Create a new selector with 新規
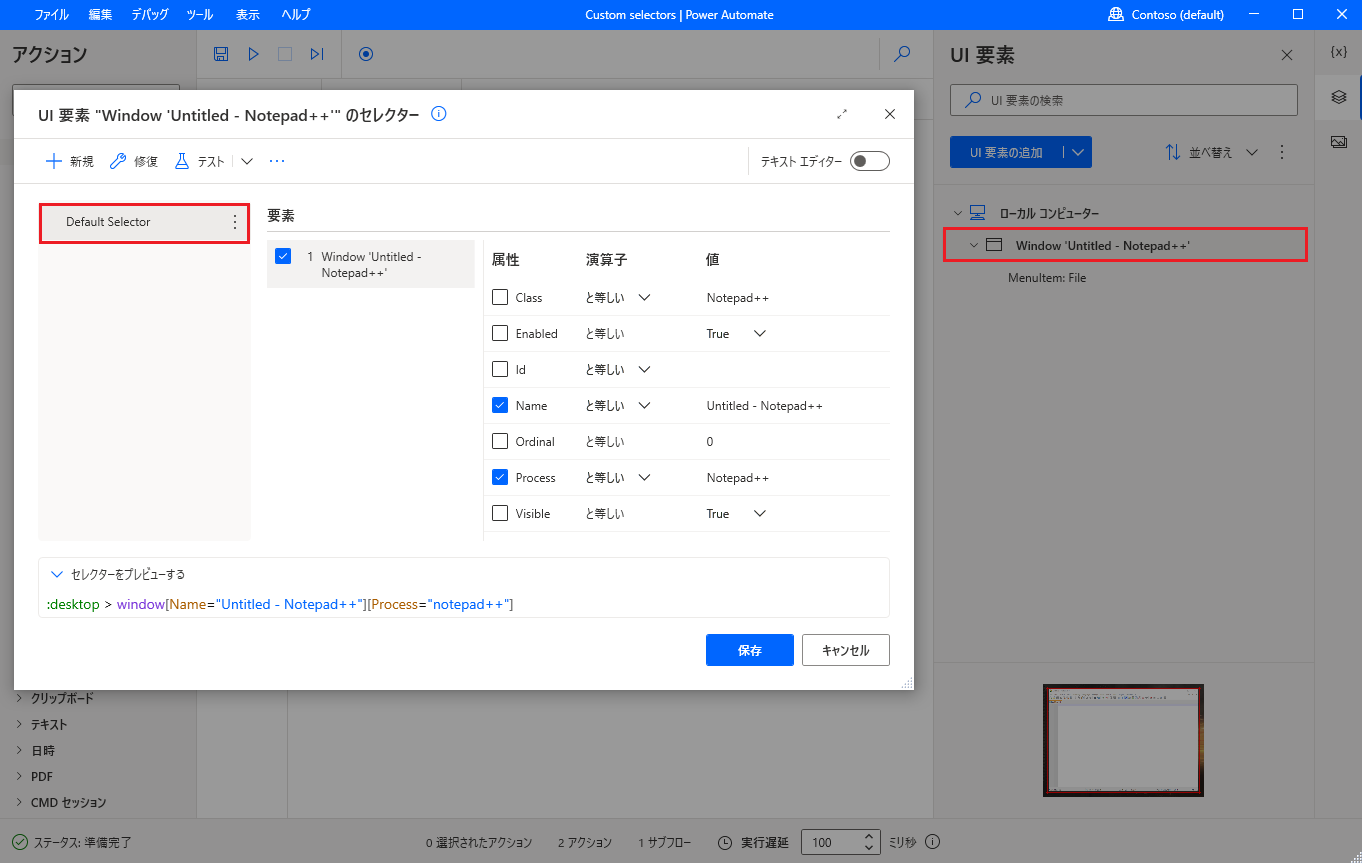Screen dimensions: 1362x863 [70, 161]
